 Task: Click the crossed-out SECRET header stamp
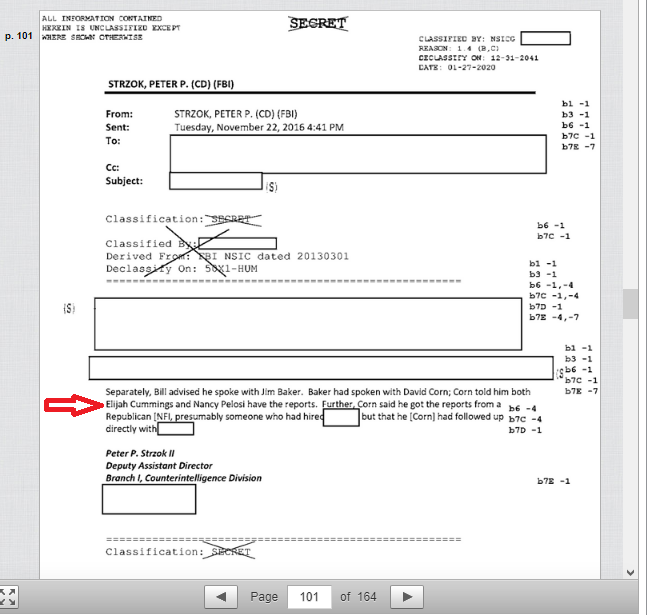tap(318, 24)
